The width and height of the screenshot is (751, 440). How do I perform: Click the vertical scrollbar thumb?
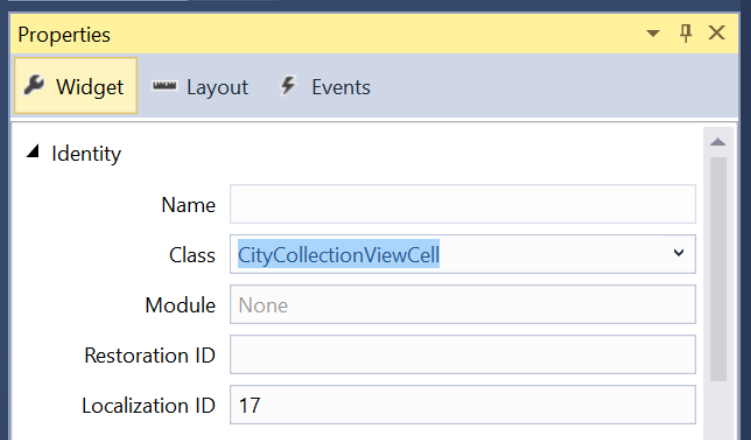[718, 269]
